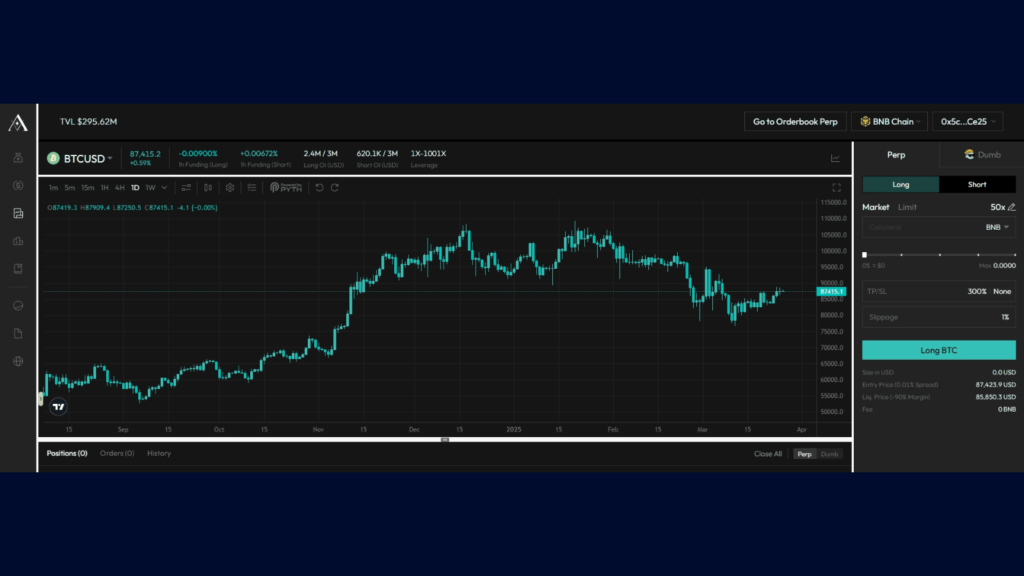Open chart settings gear icon
Image resolution: width=1024 pixels, height=576 pixels.
click(x=230, y=187)
